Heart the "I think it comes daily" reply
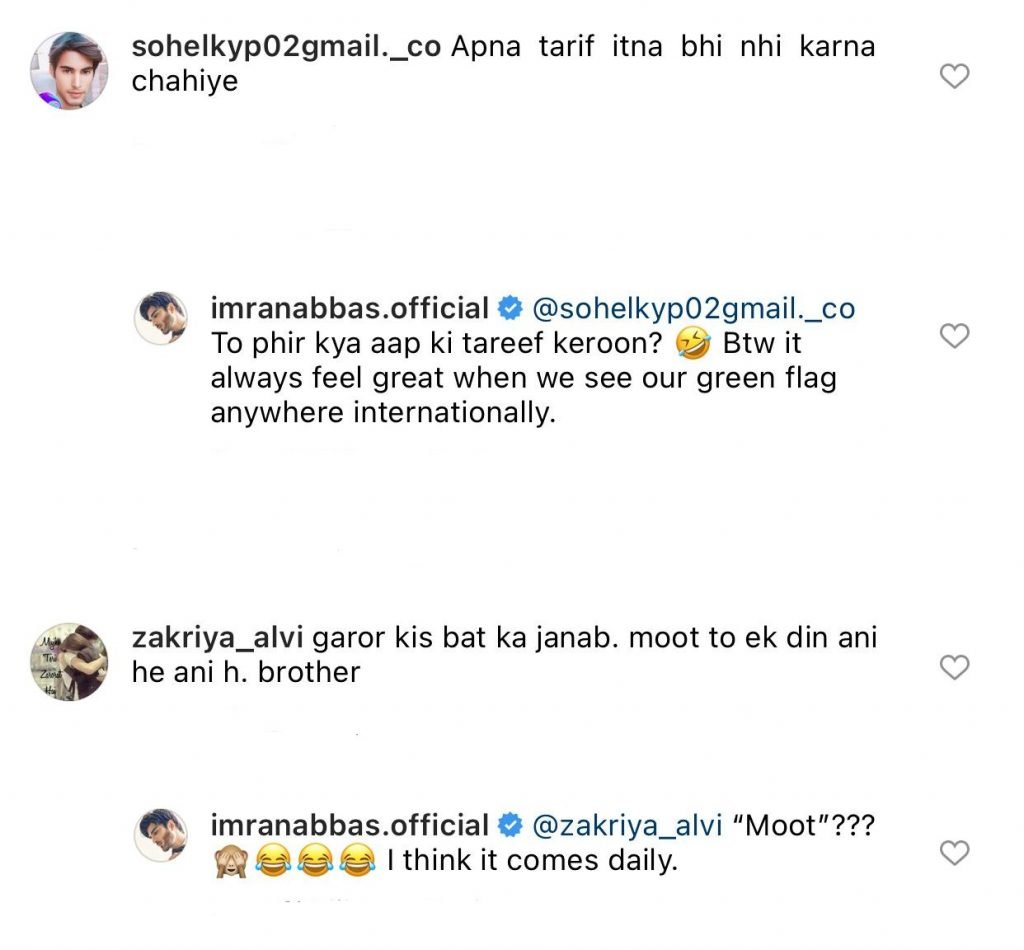The width and height of the screenshot is (1024, 950). (x=956, y=852)
